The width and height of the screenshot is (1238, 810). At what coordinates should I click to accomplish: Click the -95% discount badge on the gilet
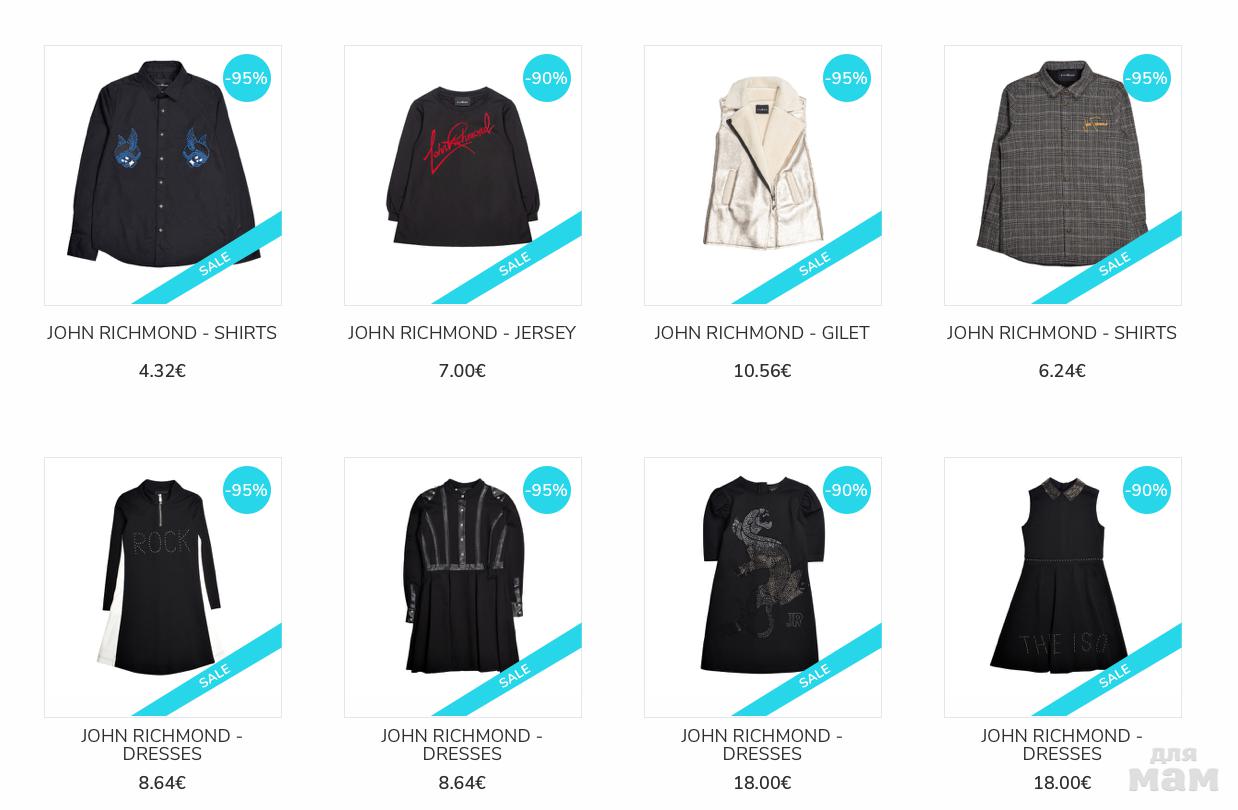click(847, 78)
